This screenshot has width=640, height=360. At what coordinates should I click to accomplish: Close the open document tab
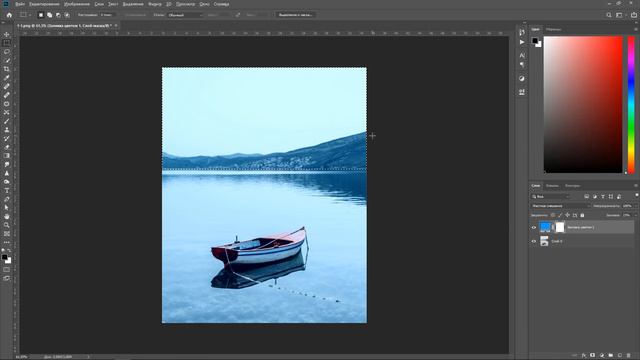click(x=116, y=25)
